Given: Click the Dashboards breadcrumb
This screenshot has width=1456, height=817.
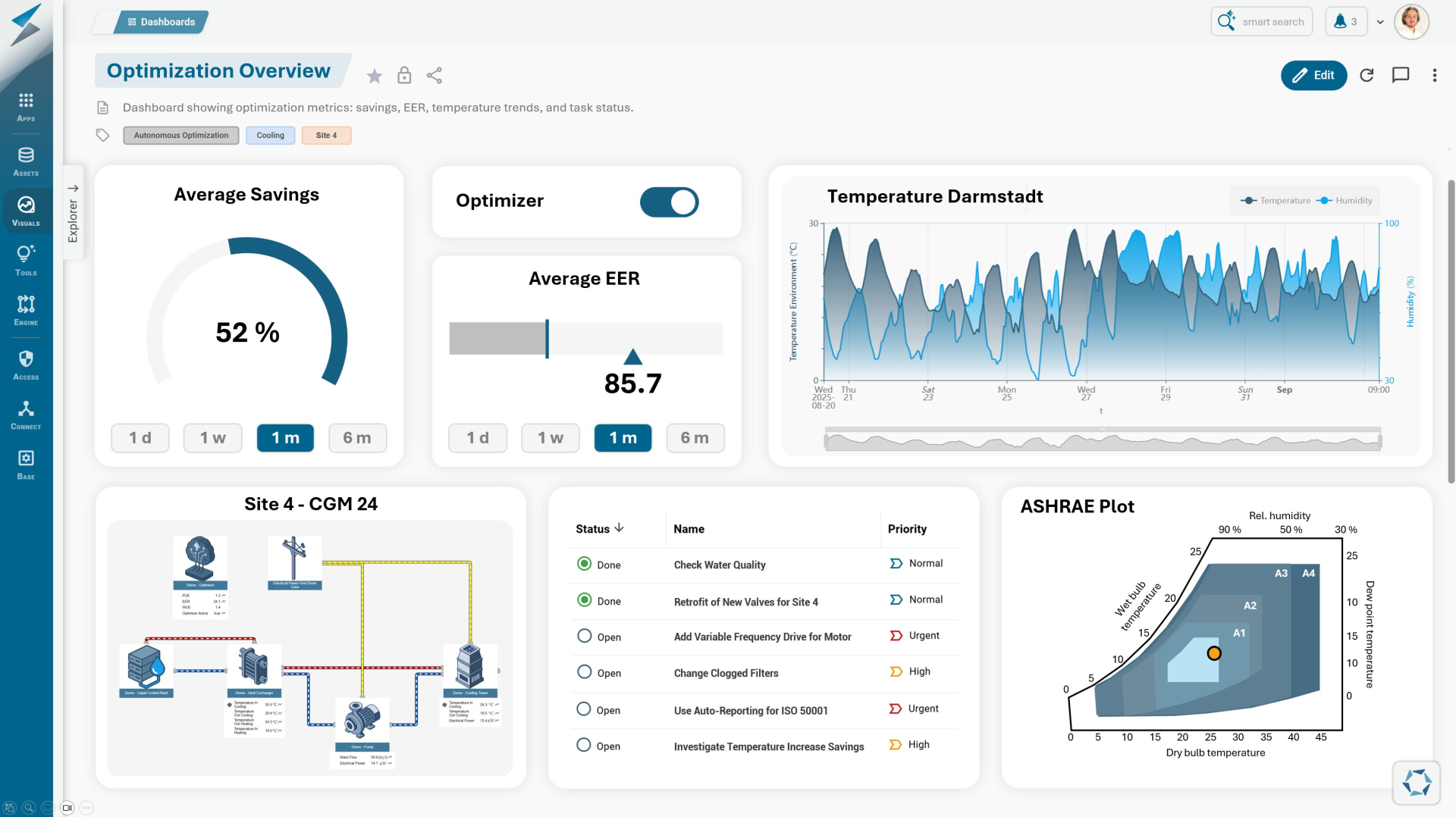Looking at the screenshot, I should pyautogui.click(x=161, y=22).
